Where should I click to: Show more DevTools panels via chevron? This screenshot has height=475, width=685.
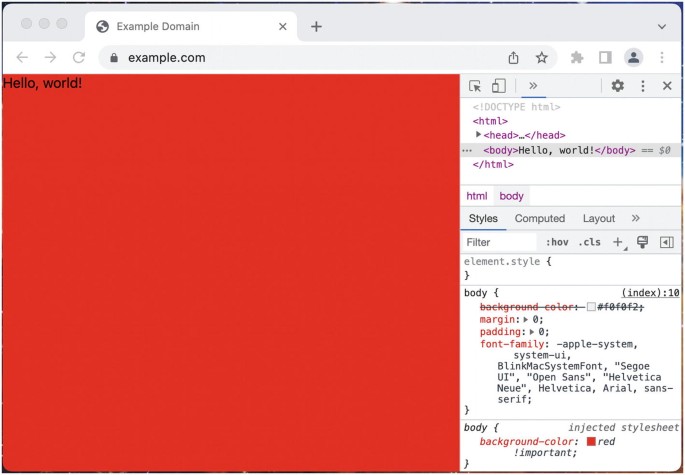[533, 87]
